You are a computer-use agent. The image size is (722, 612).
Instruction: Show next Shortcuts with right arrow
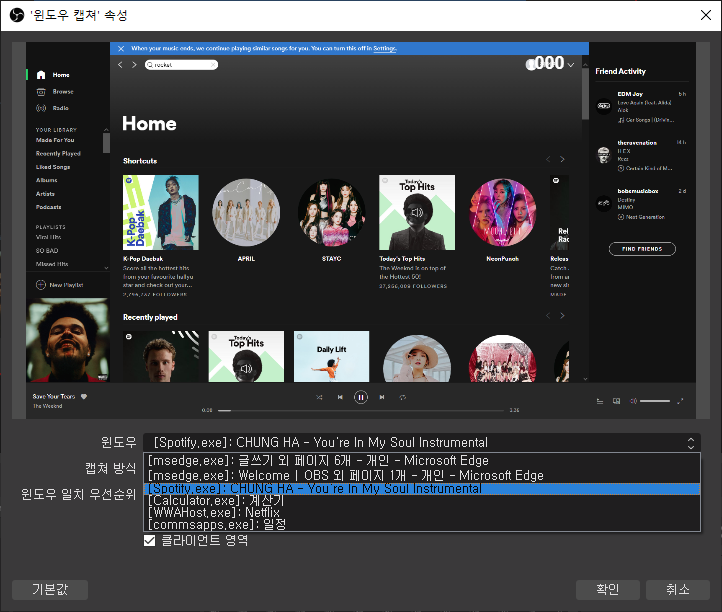pos(562,159)
